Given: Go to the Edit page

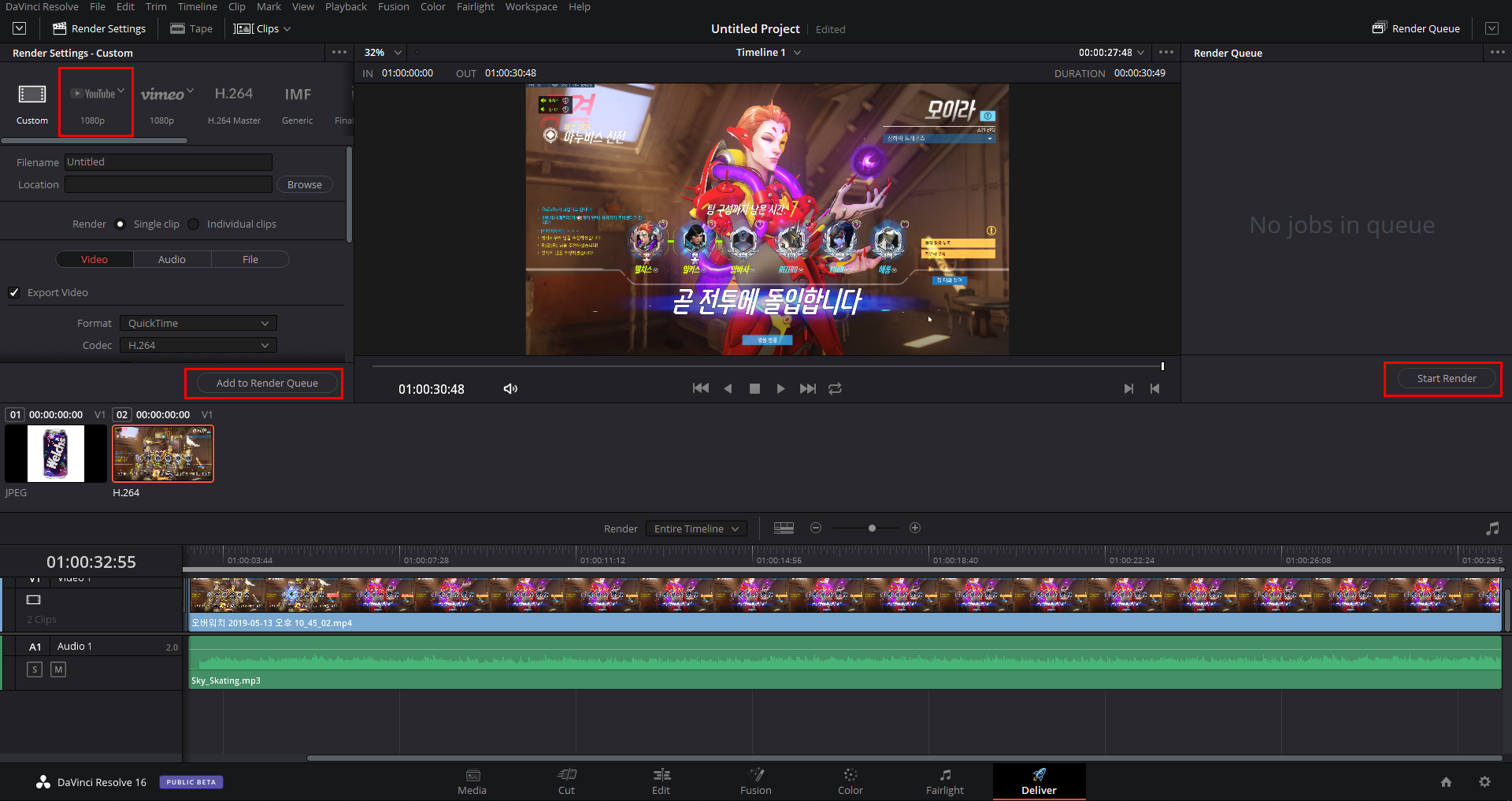Looking at the screenshot, I should click(661, 781).
